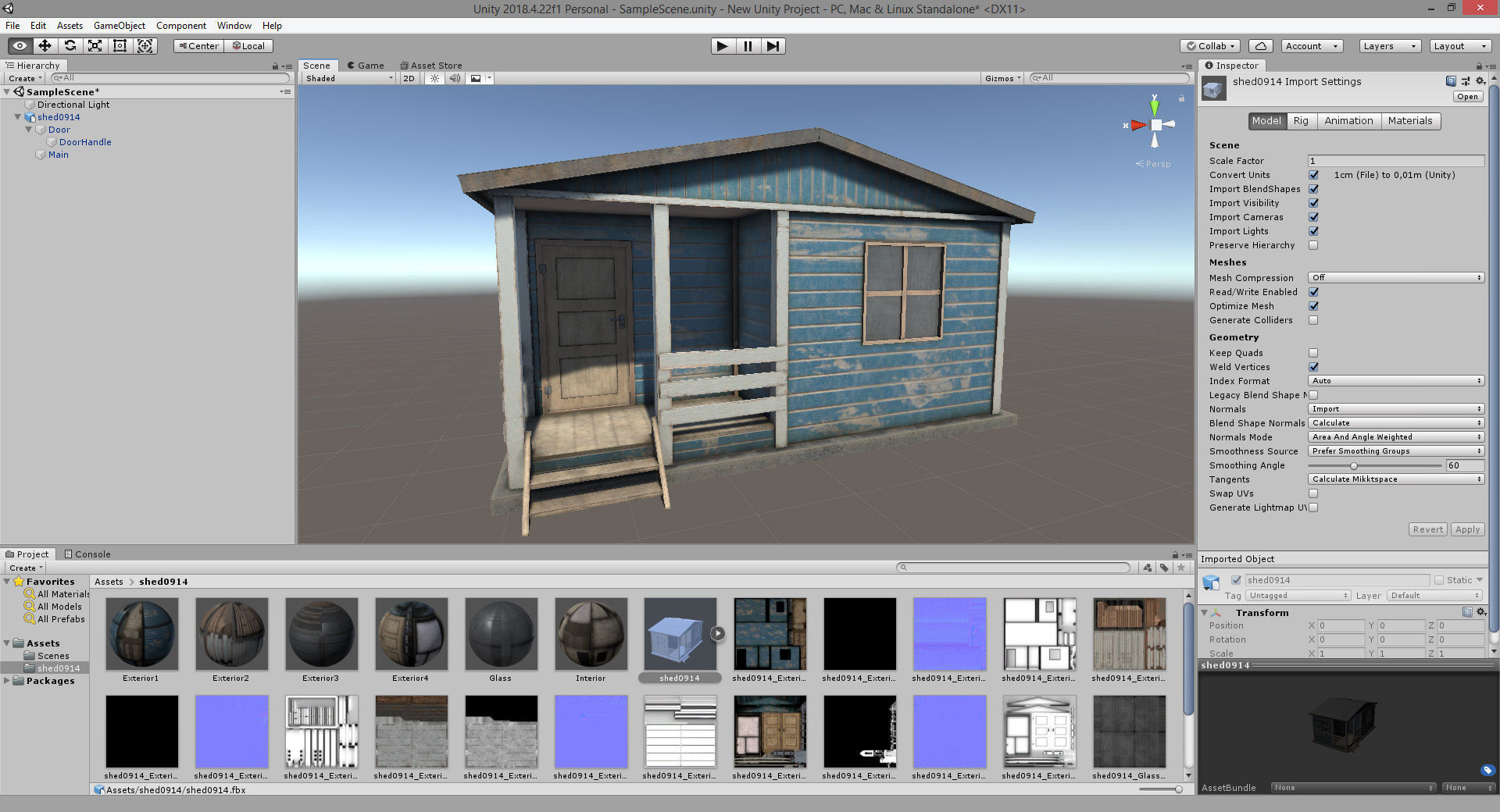Click asset bundle tag icon in preview
The image size is (1500, 812).
[x=1487, y=770]
